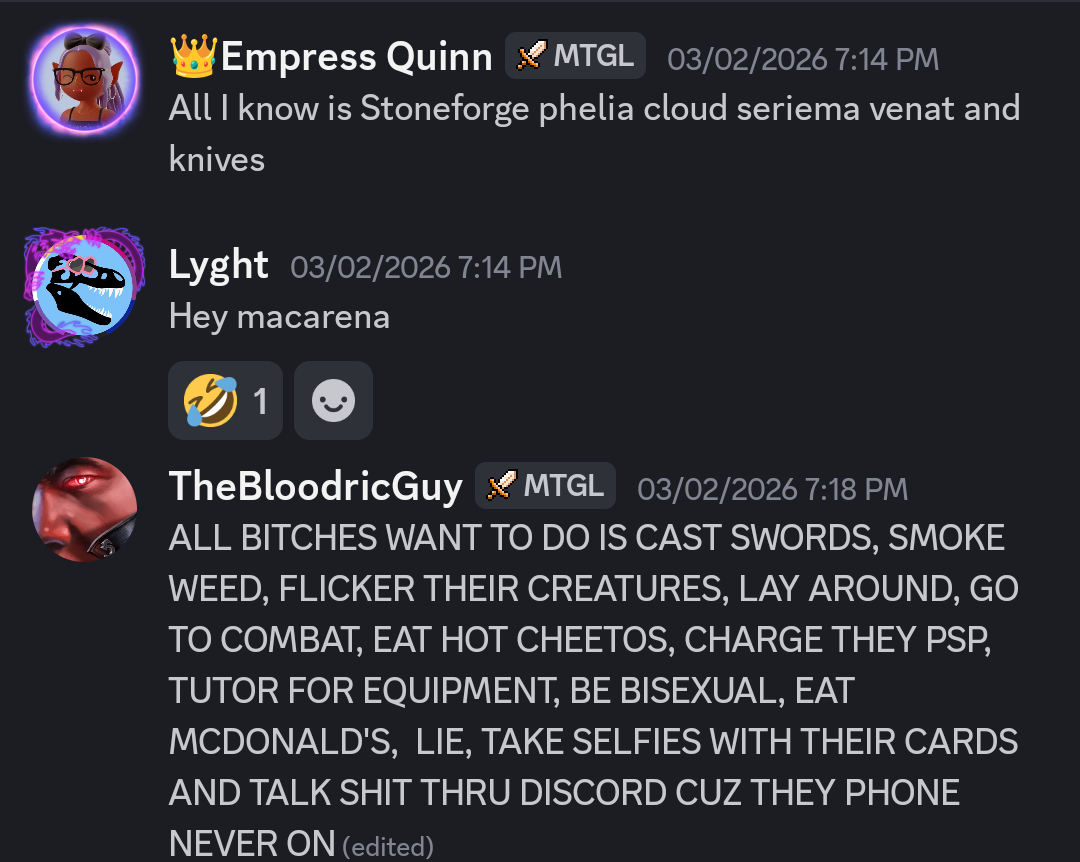This screenshot has height=862, width=1080.
Task: Click the TheBloodricGuy username
Action: pos(315,486)
